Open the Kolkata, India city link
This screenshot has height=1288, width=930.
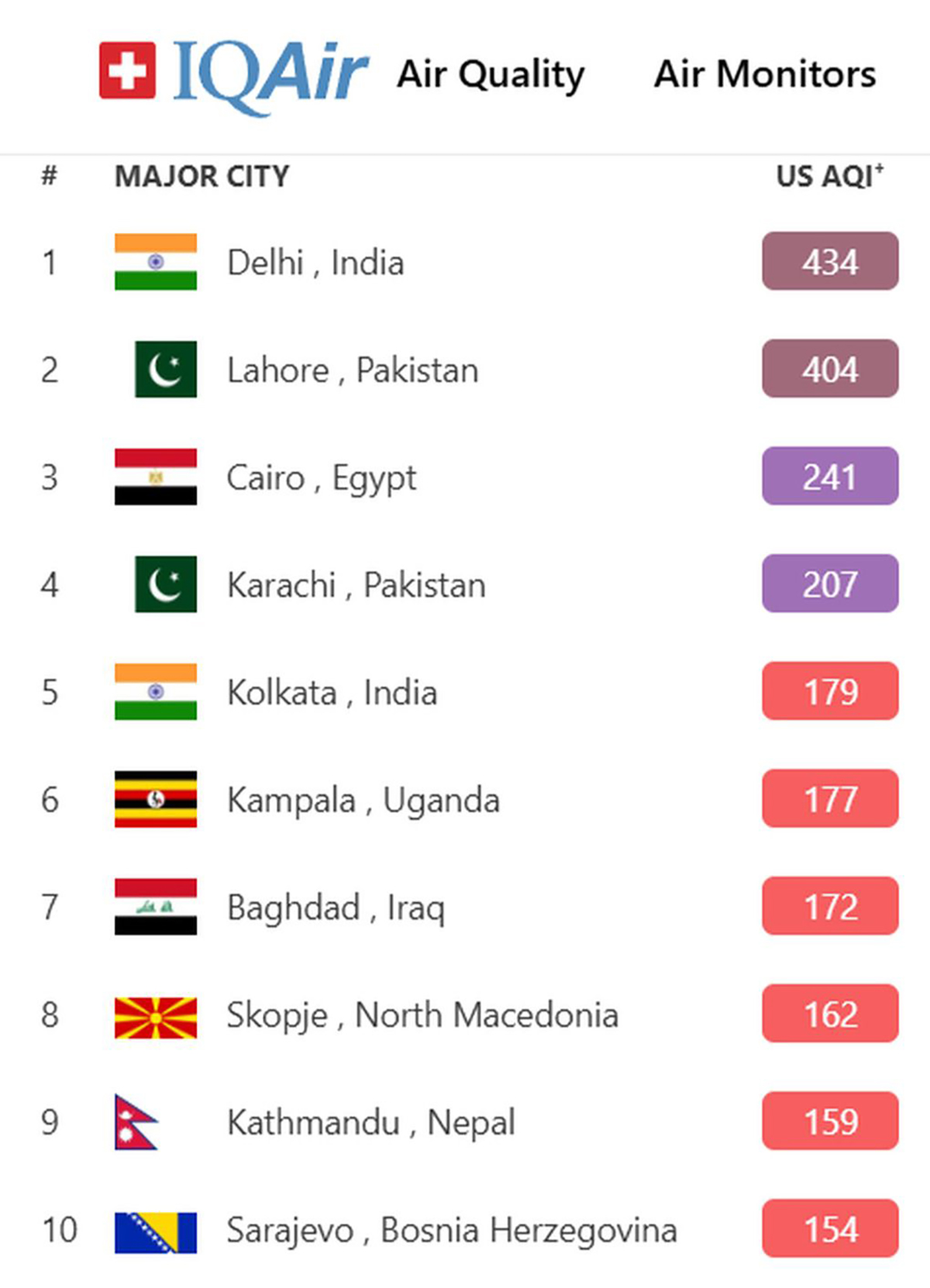click(332, 693)
